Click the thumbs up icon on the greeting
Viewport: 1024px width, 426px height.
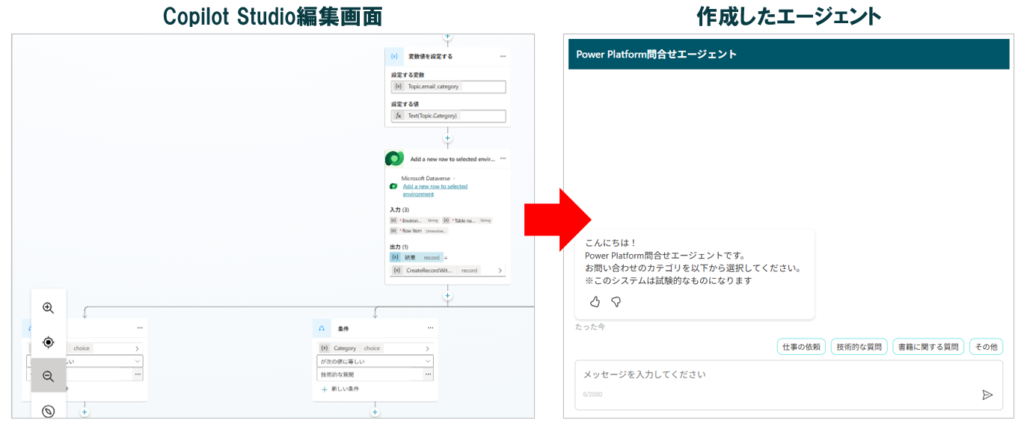[594, 302]
